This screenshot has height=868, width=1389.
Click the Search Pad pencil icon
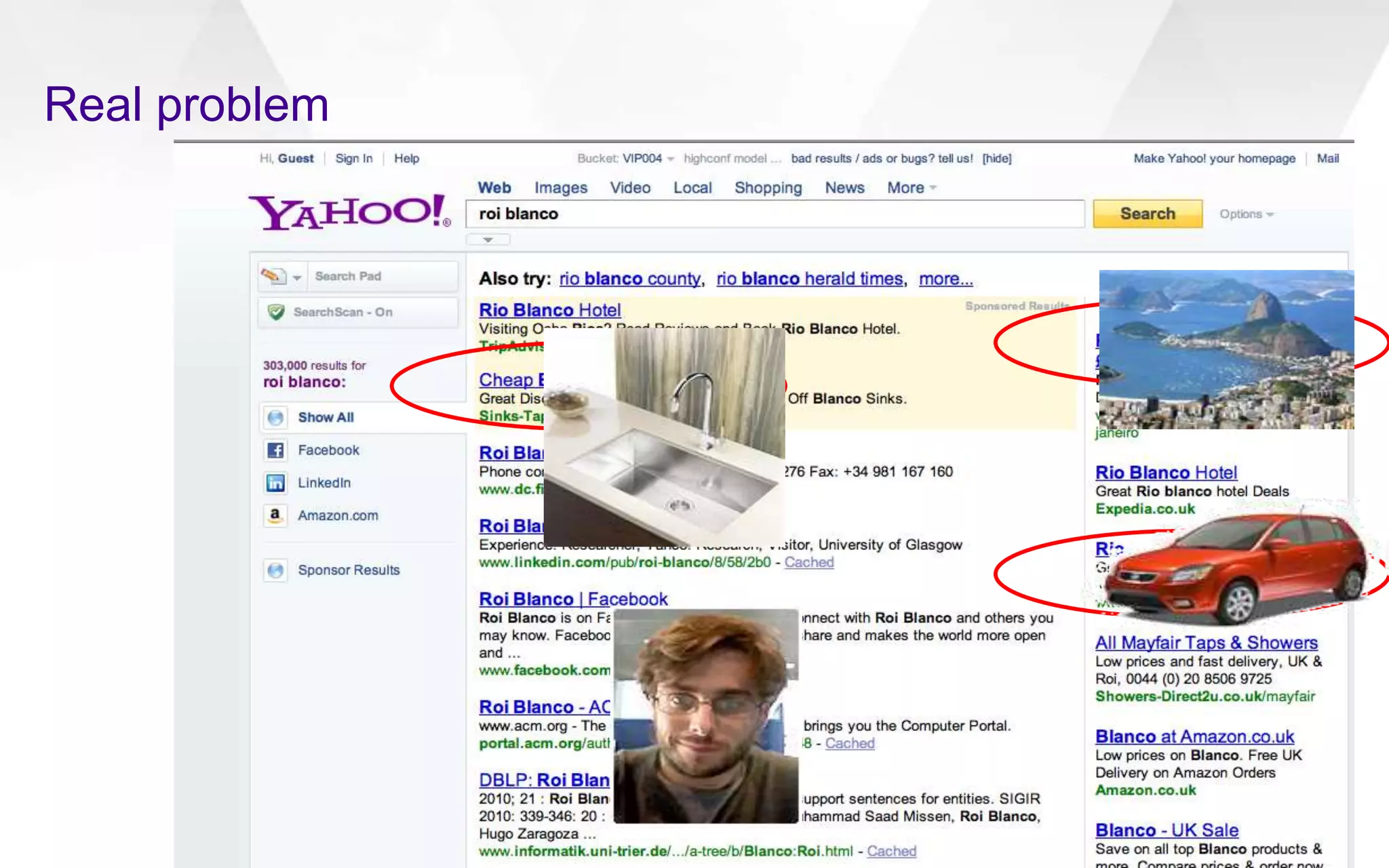click(x=273, y=276)
